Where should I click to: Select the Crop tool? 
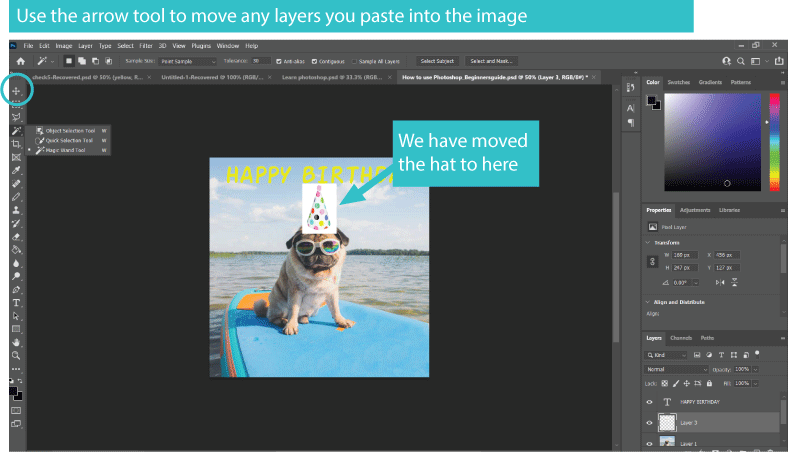click(x=17, y=144)
